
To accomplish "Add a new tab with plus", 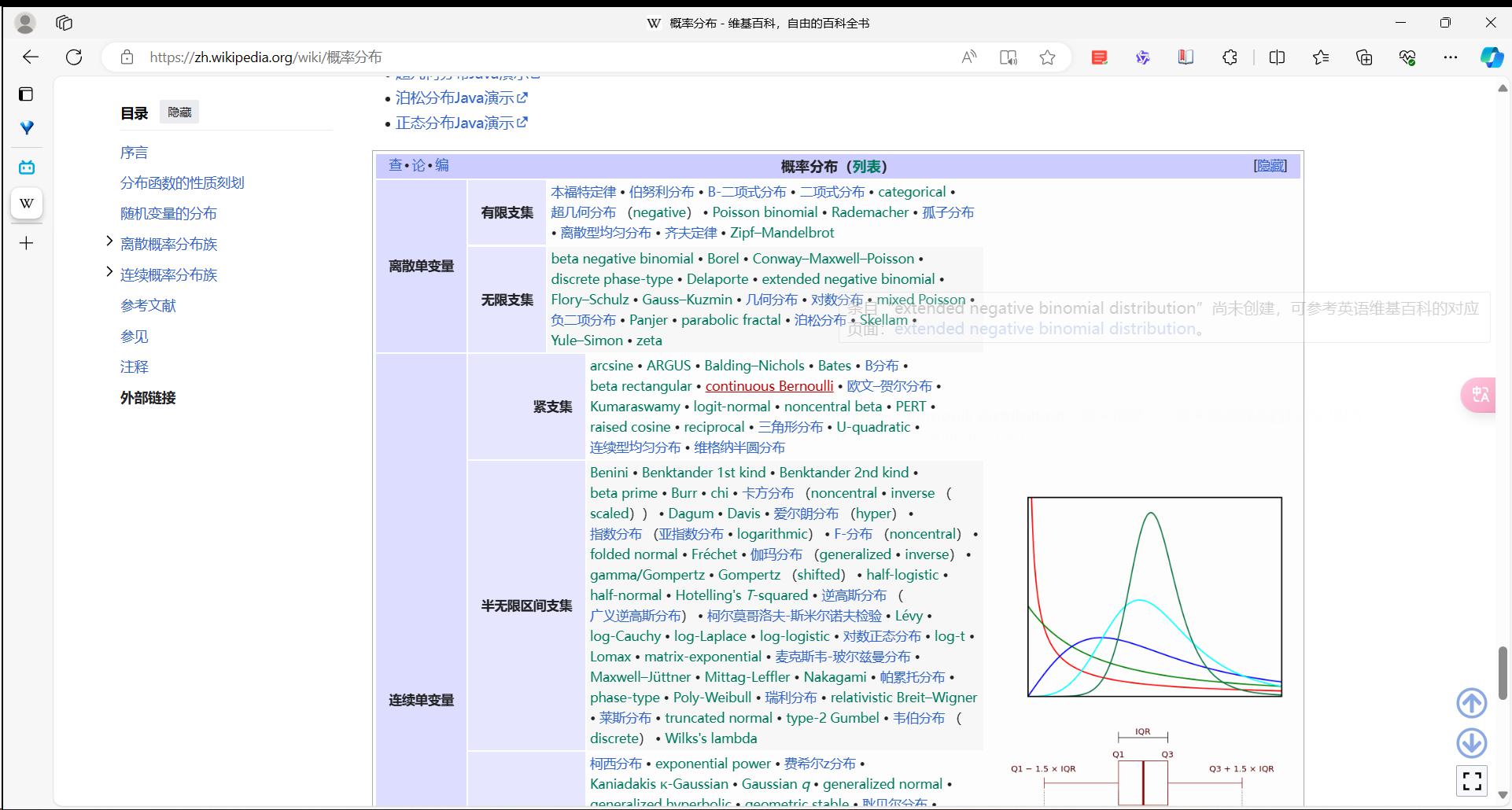I will [26, 243].
